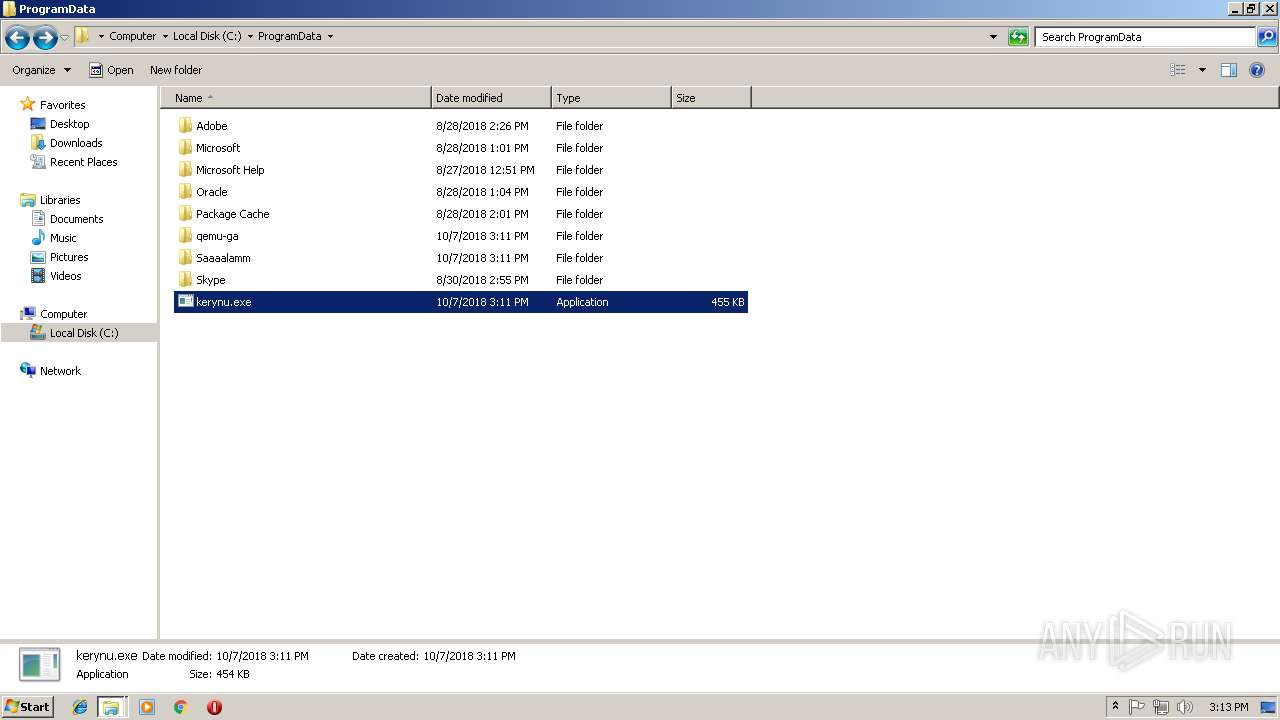Open More view options dropdown arrow
Image resolution: width=1280 pixels, height=720 pixels.
pyautogui.click(x=1202, y=70)
